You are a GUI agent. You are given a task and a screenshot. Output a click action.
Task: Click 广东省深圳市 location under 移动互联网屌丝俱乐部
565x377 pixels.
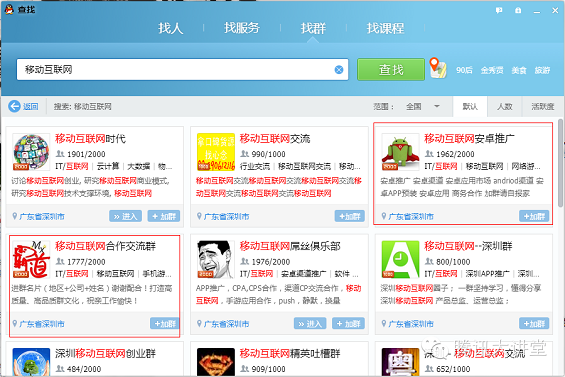point(226,324)
